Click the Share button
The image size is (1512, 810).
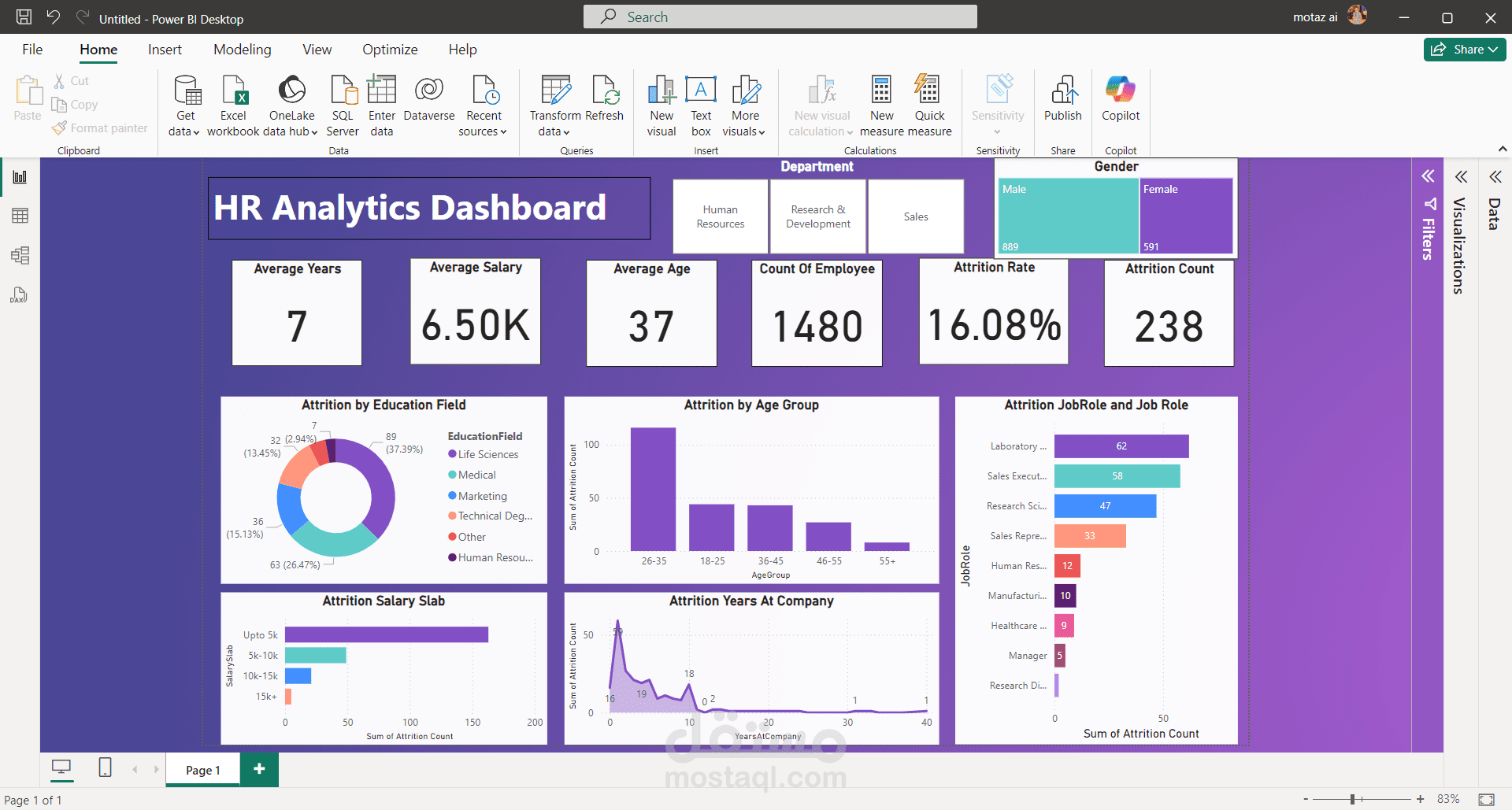(1464, 49)
